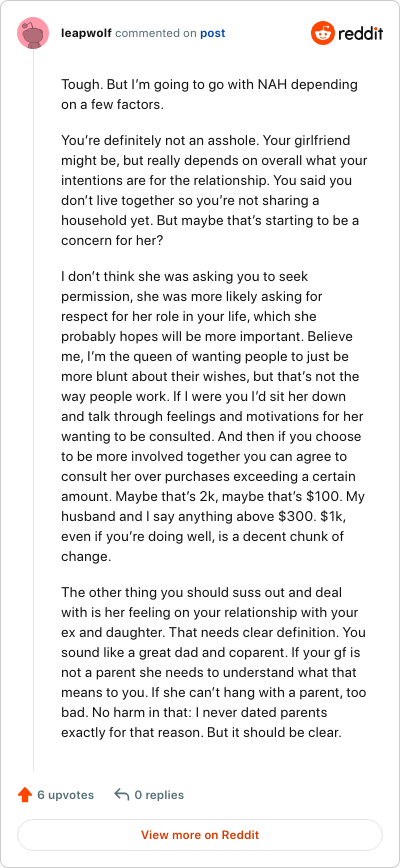The height and width of the screenshot is (868, 400).
Task: Click the last line "exactly for that reason"
Action: tap(202, 732)
